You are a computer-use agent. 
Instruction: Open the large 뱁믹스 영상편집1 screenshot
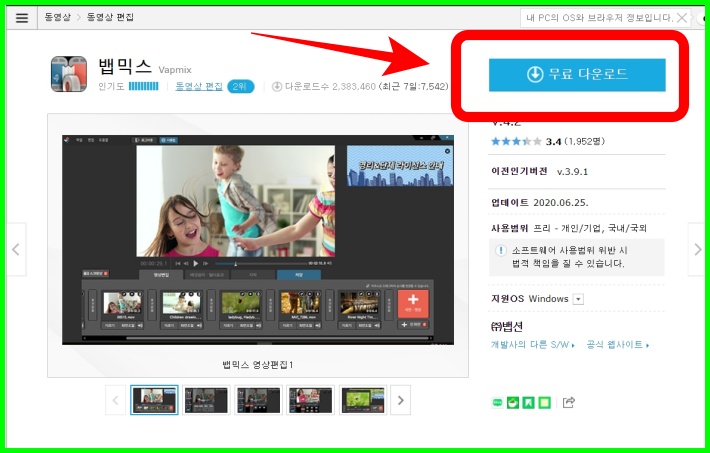(258, 240)
